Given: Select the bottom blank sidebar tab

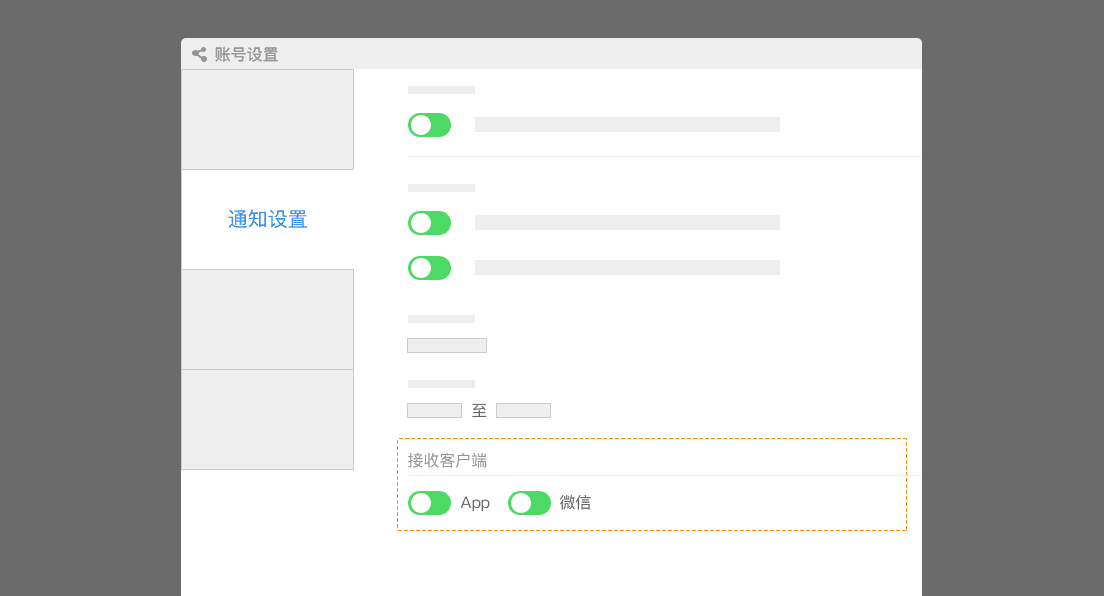Looking at the screenshot, I should (268, 419).
